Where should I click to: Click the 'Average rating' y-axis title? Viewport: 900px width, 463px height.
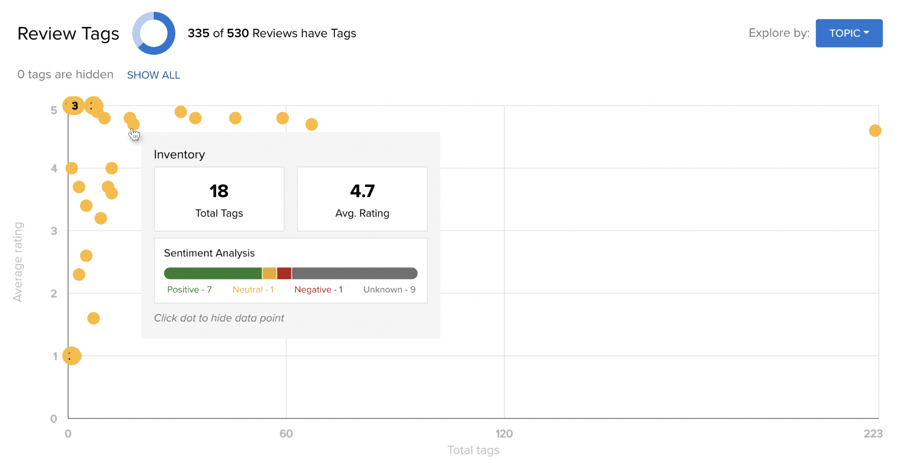[x=18, y=262]
